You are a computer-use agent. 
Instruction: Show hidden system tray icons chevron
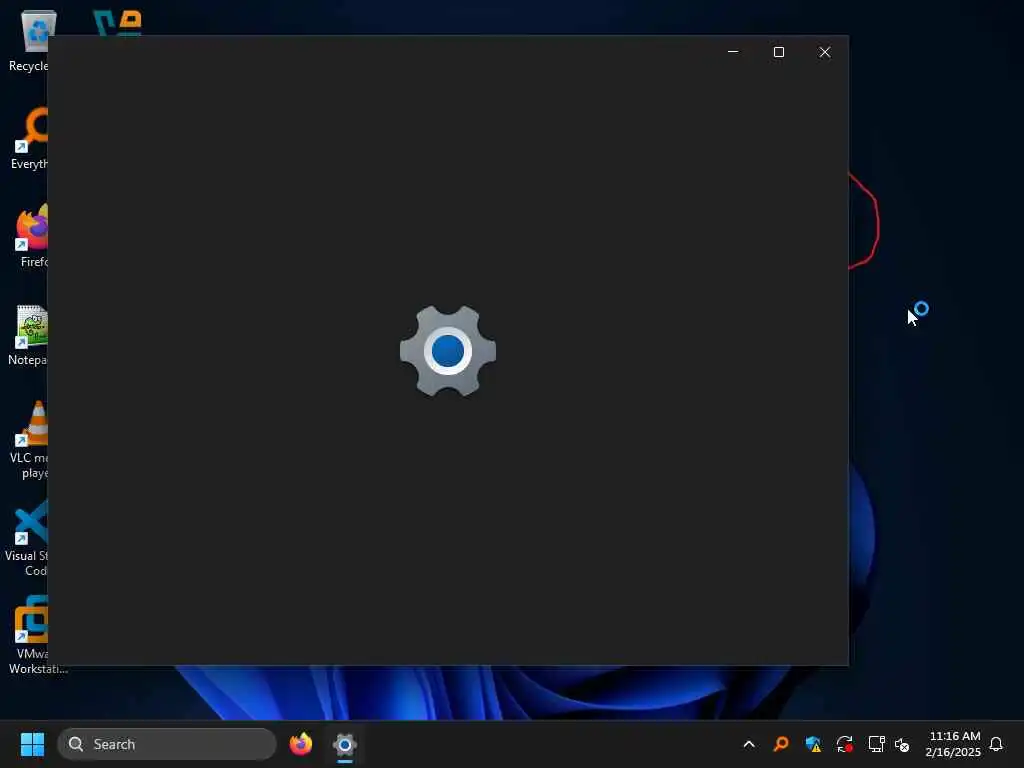(749, 744)
